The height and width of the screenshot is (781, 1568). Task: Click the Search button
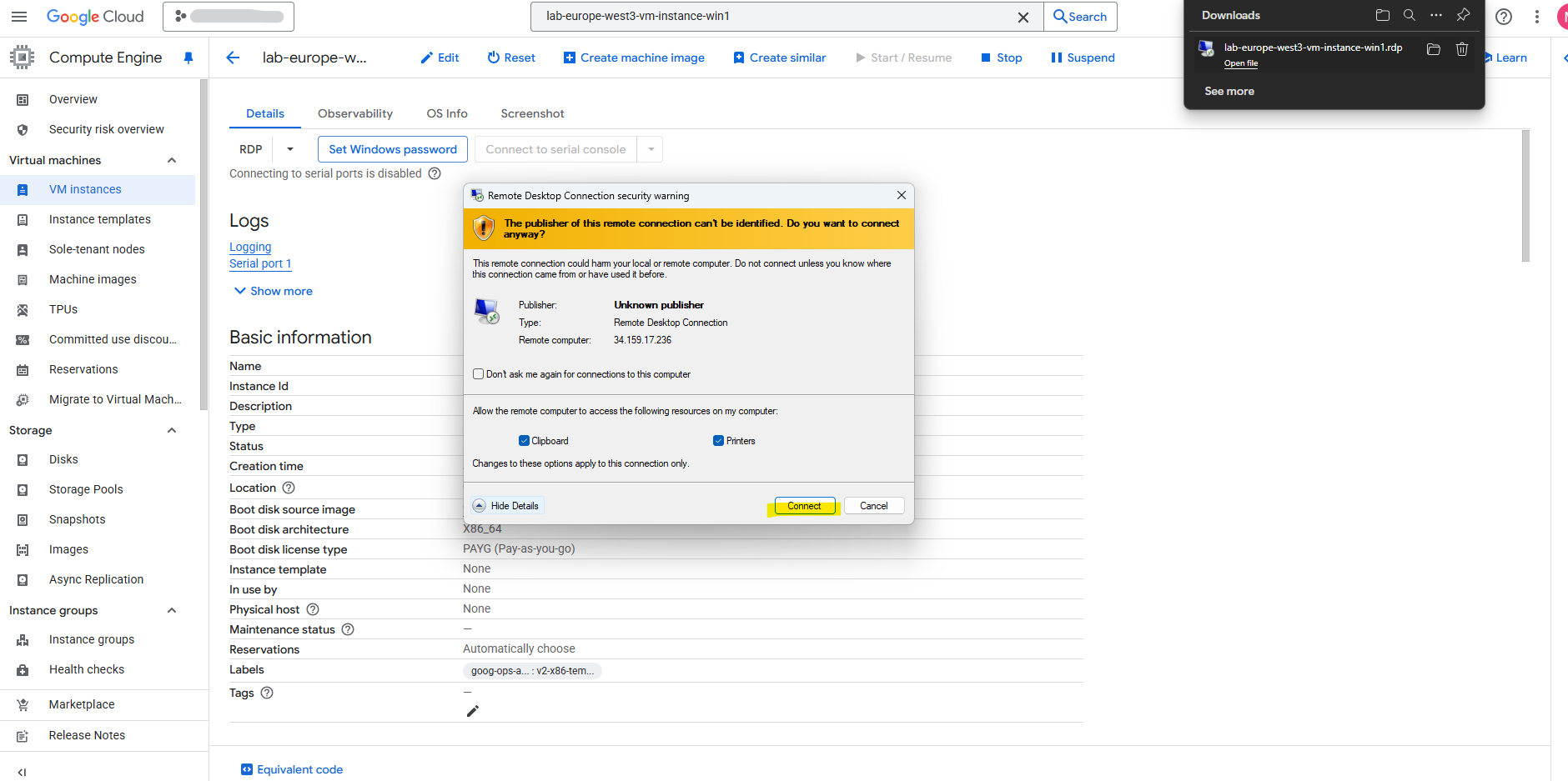click(1080, 17)
